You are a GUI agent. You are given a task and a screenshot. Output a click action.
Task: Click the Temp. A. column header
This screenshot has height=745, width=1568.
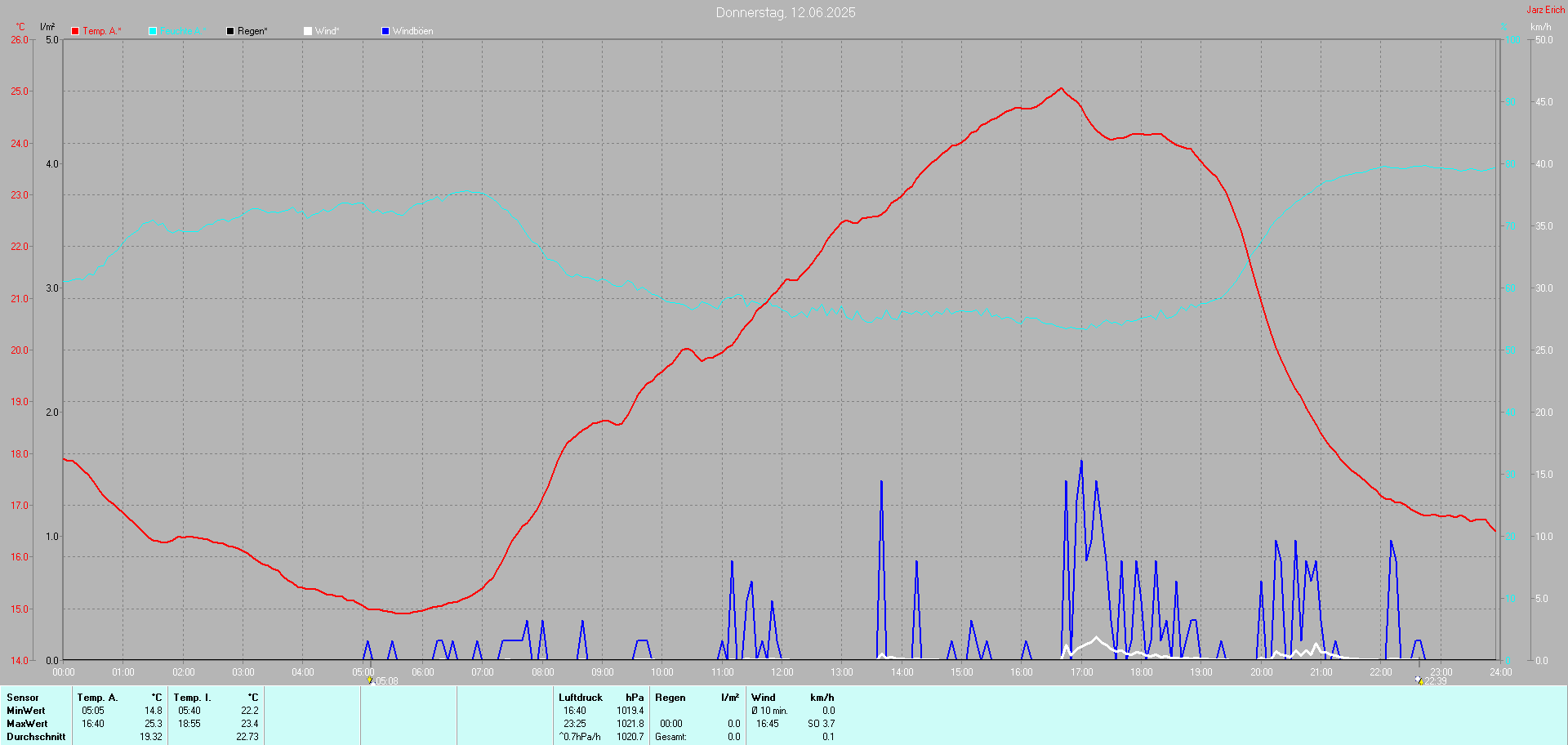(x=97, y=698)
